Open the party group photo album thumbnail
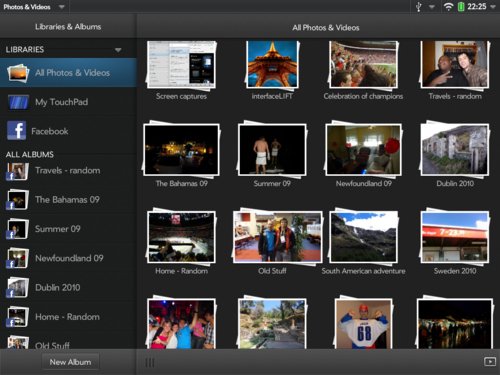This screenshot has height=375, width=500. (181, 323)
